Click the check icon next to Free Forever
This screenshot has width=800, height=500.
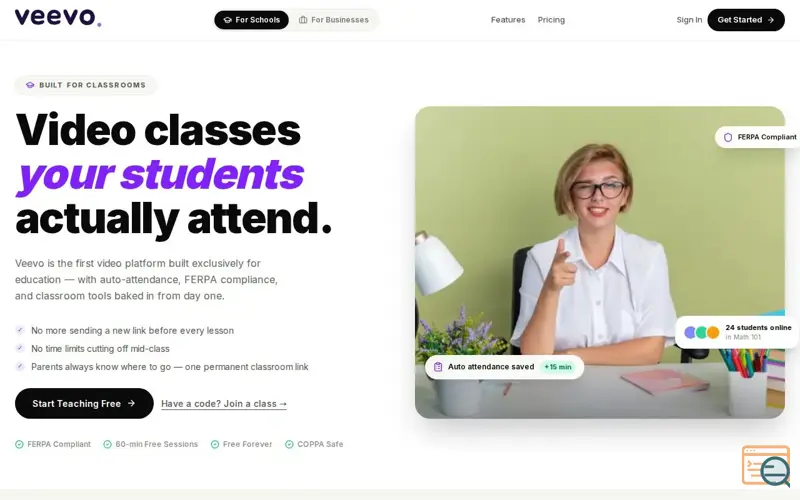[x=215, y=444]
